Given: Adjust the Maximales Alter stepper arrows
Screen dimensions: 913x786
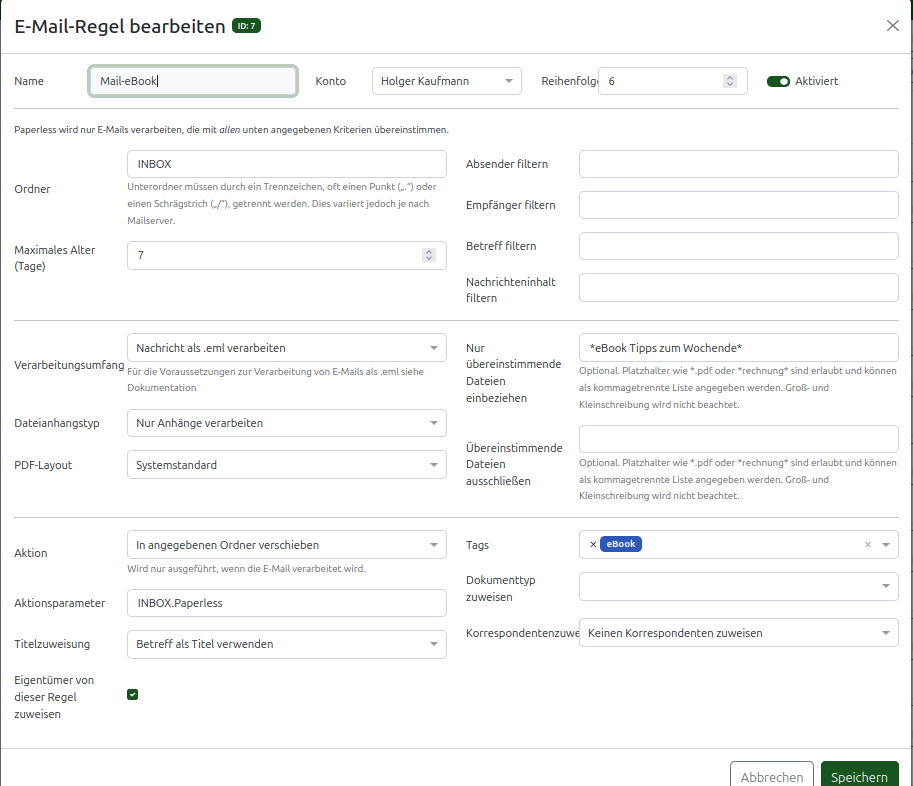Looking at the screenshot, I should pos(429,255).
